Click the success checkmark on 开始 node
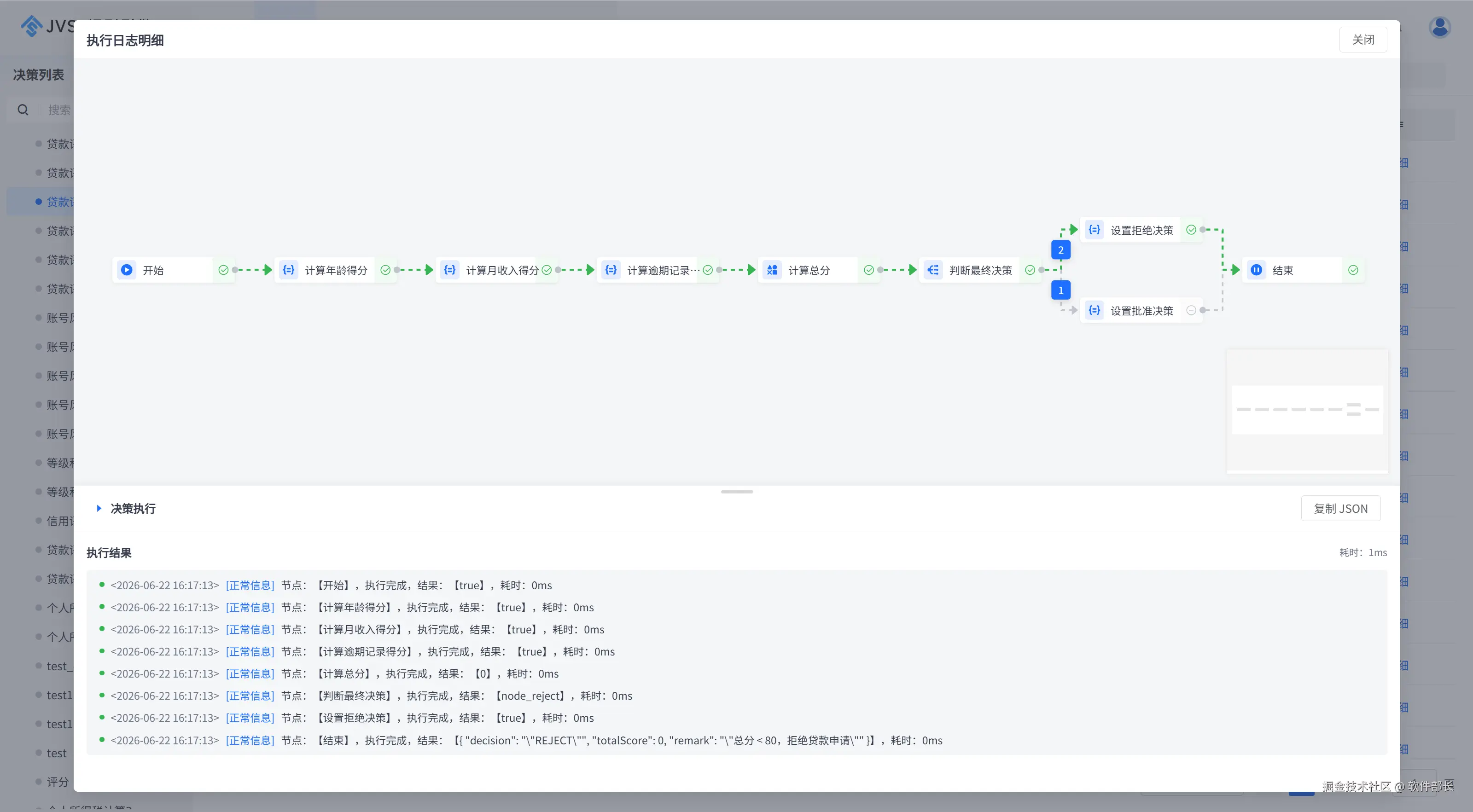This screenshot has height=812, width=1473. click(x=224, y=270)
